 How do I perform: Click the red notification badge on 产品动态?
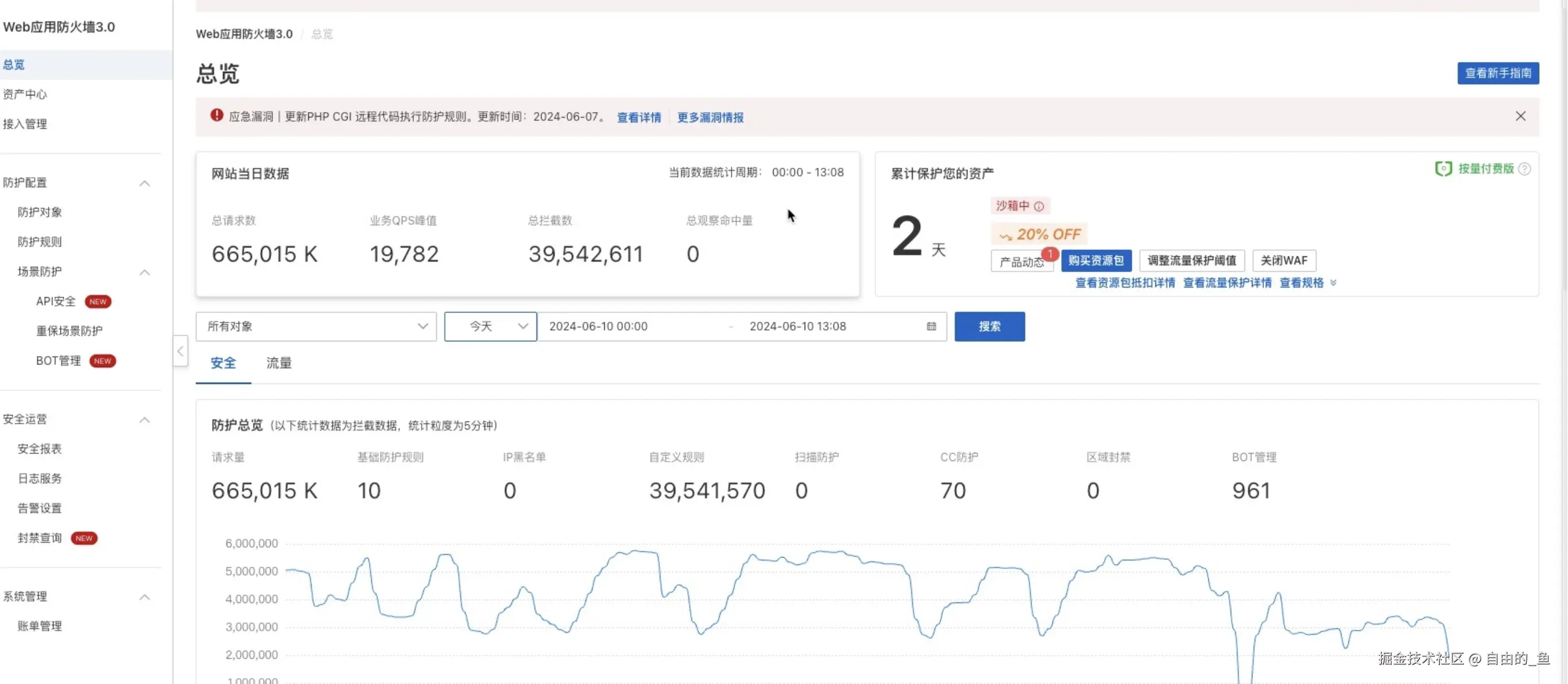[x=1050, y=253]
